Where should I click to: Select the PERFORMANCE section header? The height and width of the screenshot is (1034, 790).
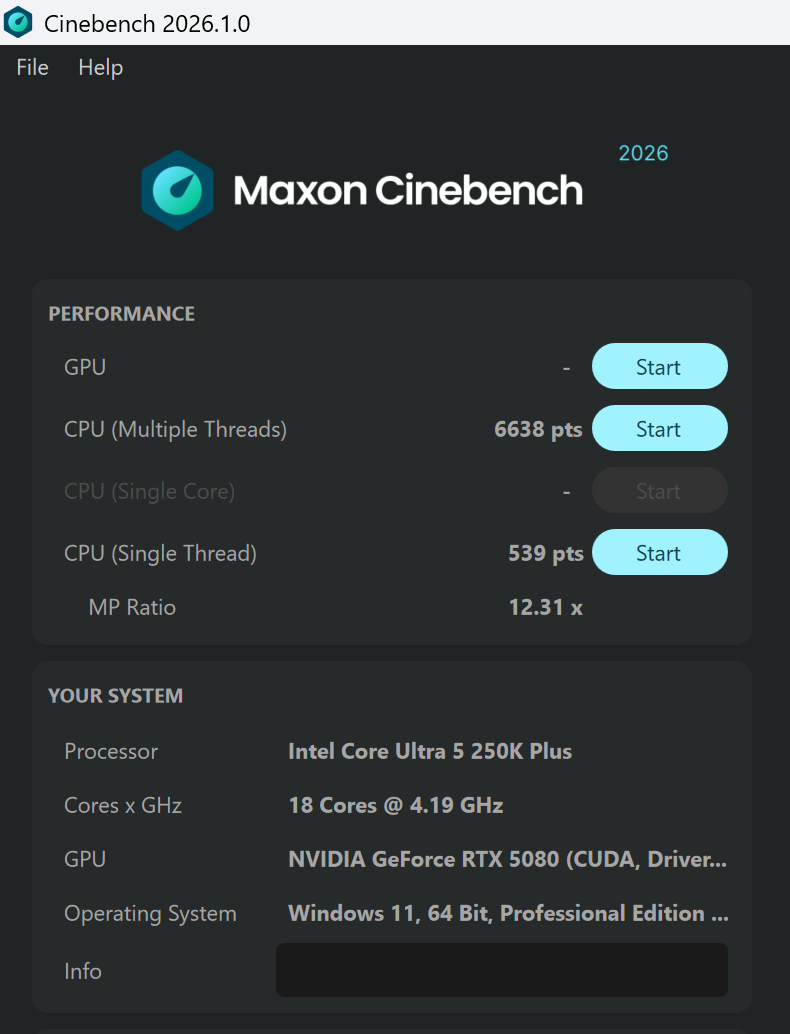pos(121,313)
